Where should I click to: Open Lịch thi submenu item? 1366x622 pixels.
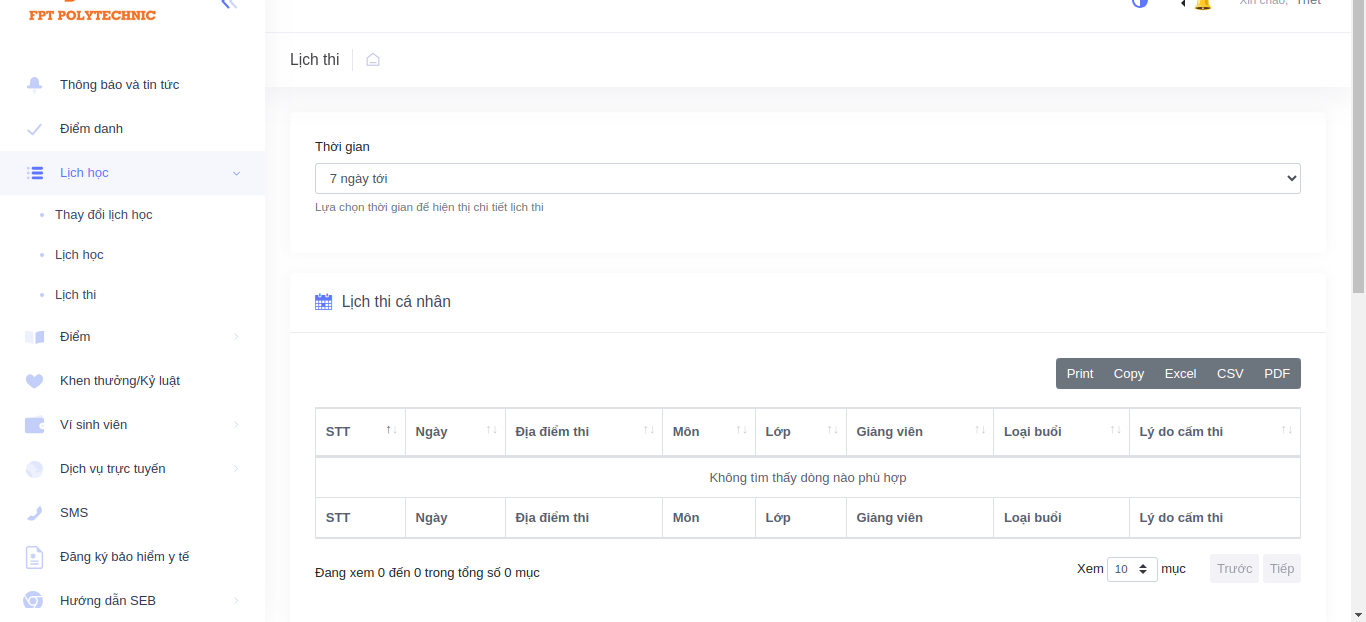point(76,295)
